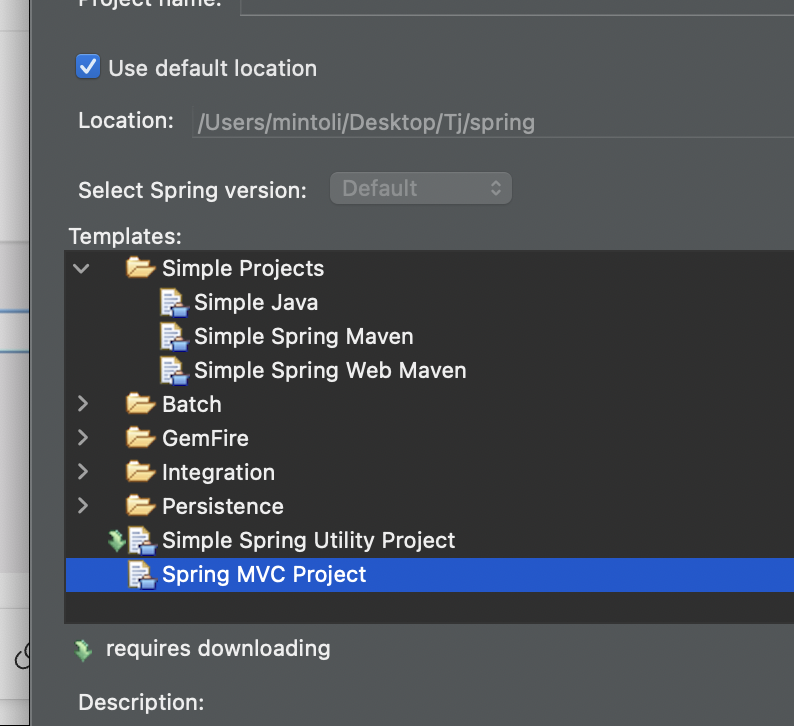794x726 pixels.
Task: Click the Simple Spring Utility Project template icon
Action: [x=142, y=540]
